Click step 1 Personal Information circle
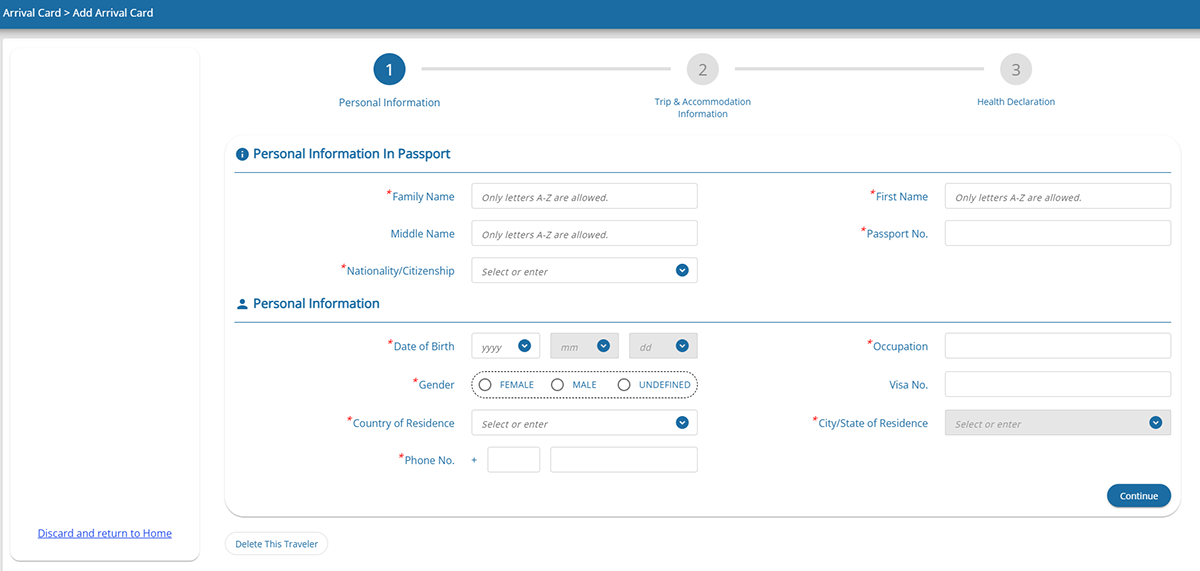This screenshot has height=571, width=1200. 389,69
